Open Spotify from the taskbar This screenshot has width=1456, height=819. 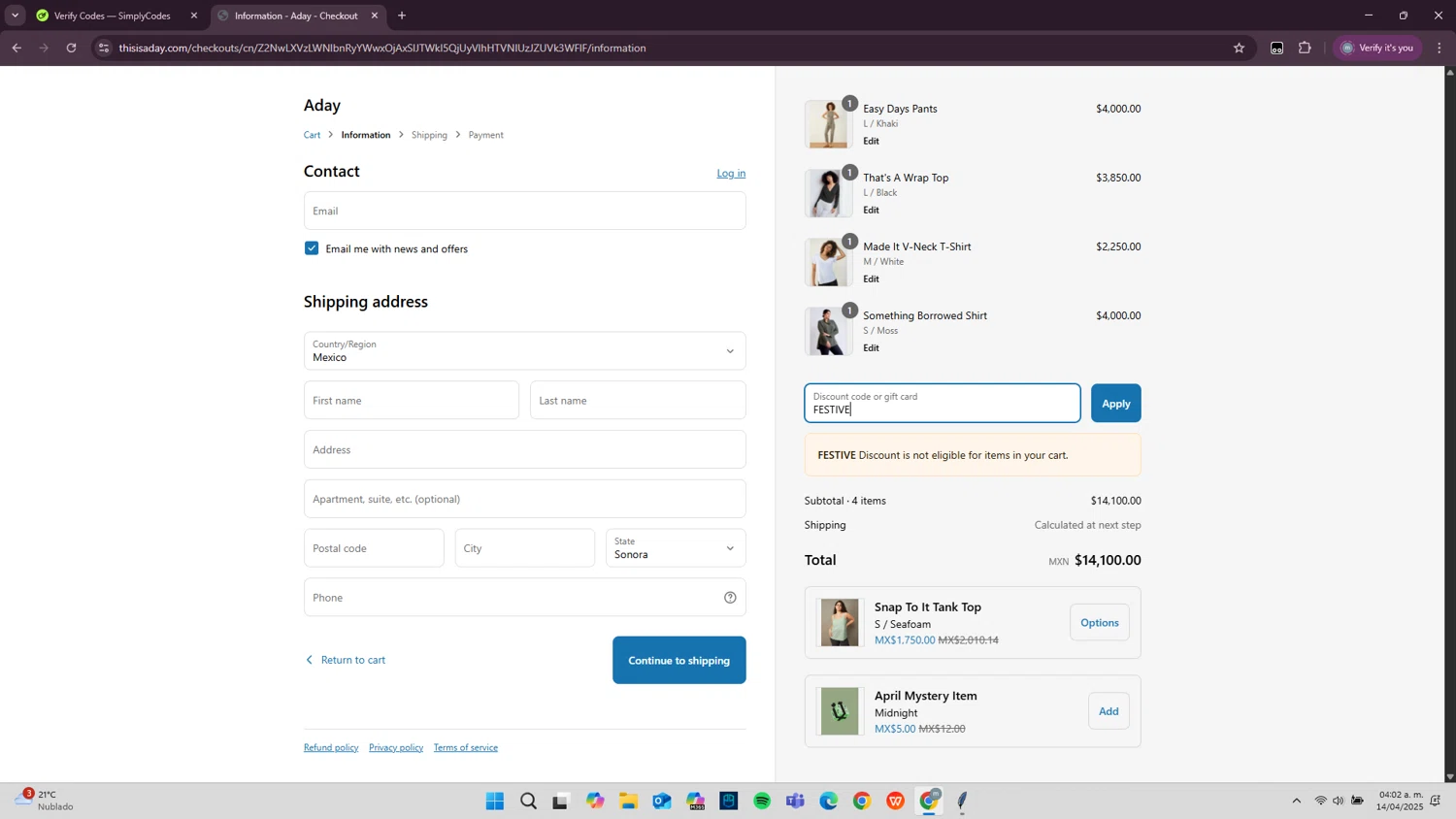pos(762,802)
